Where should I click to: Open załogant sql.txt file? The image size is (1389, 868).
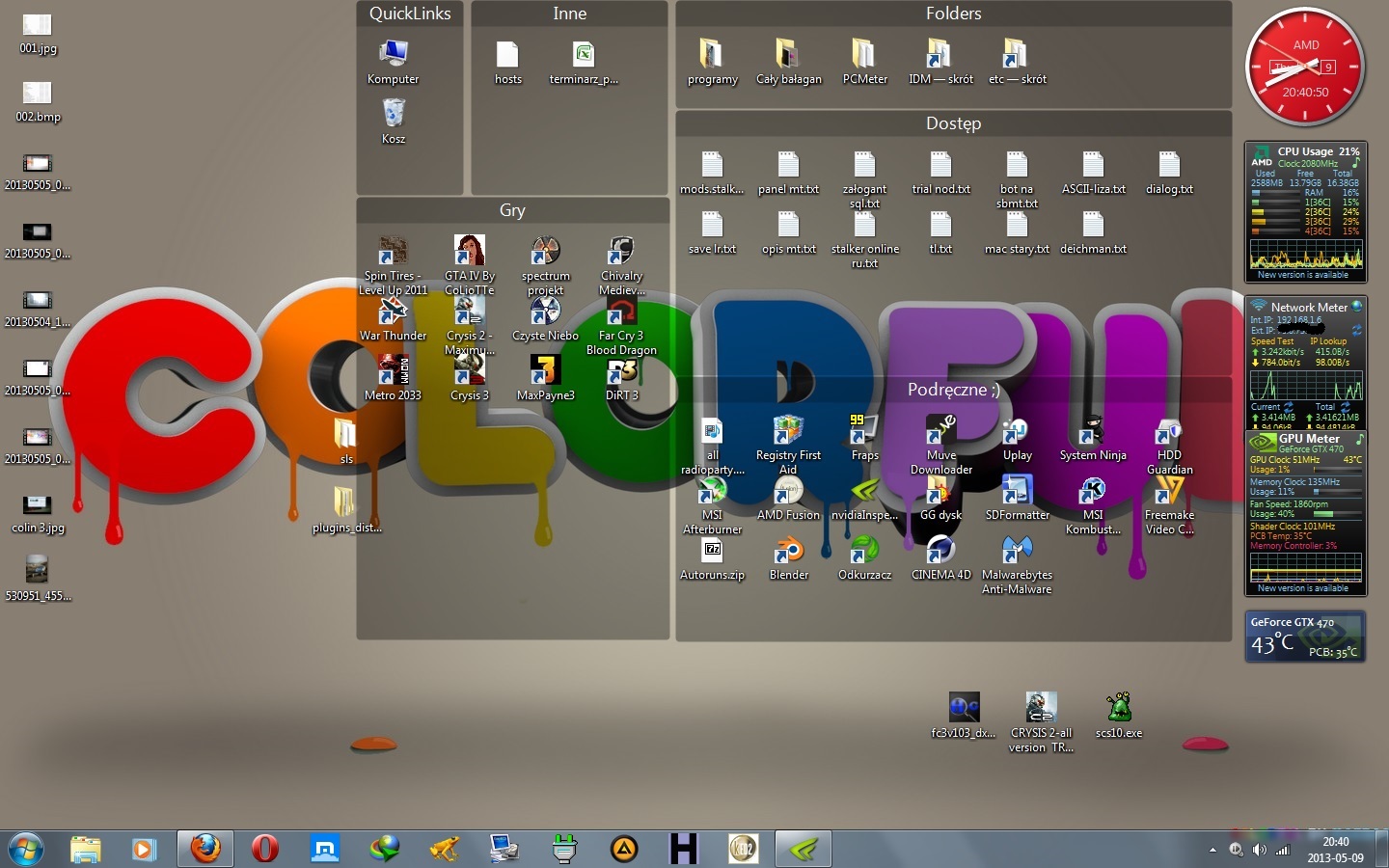pyautogui.click(x=864, y=179)
